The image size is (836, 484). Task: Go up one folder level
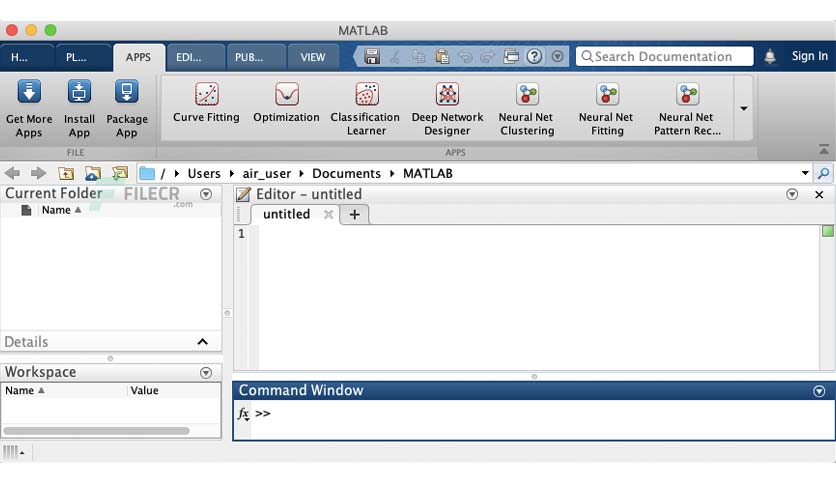66,173
